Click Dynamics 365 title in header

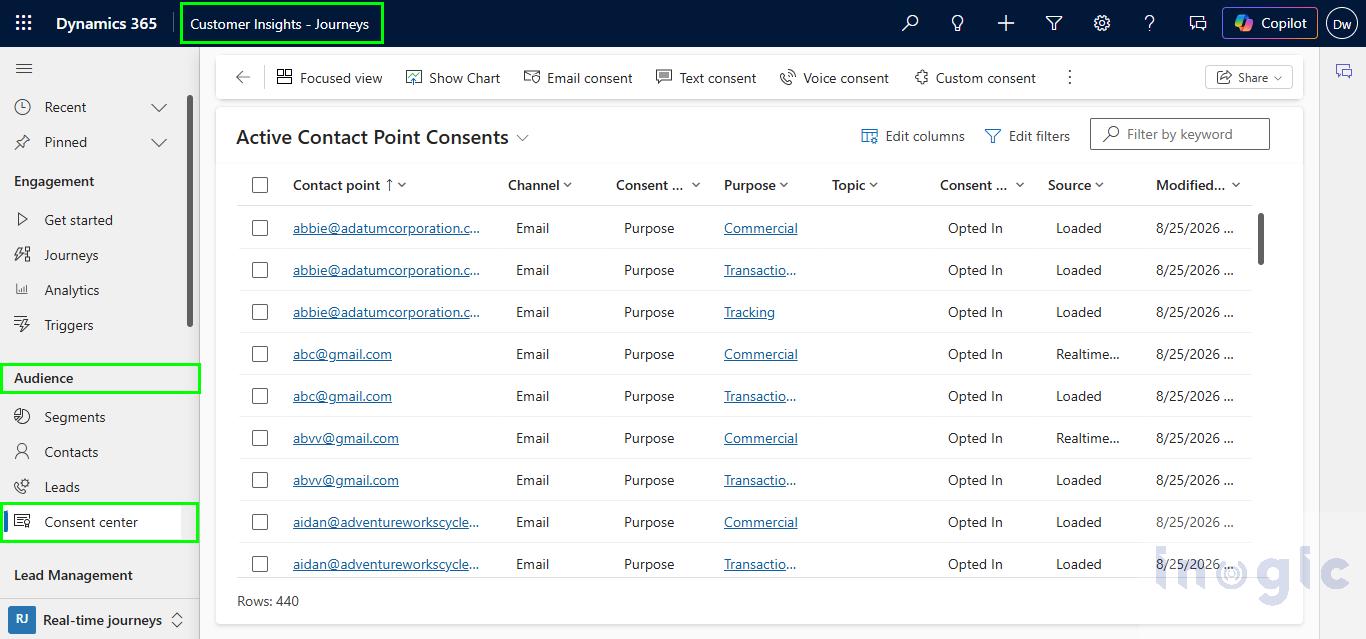point(106,23)
